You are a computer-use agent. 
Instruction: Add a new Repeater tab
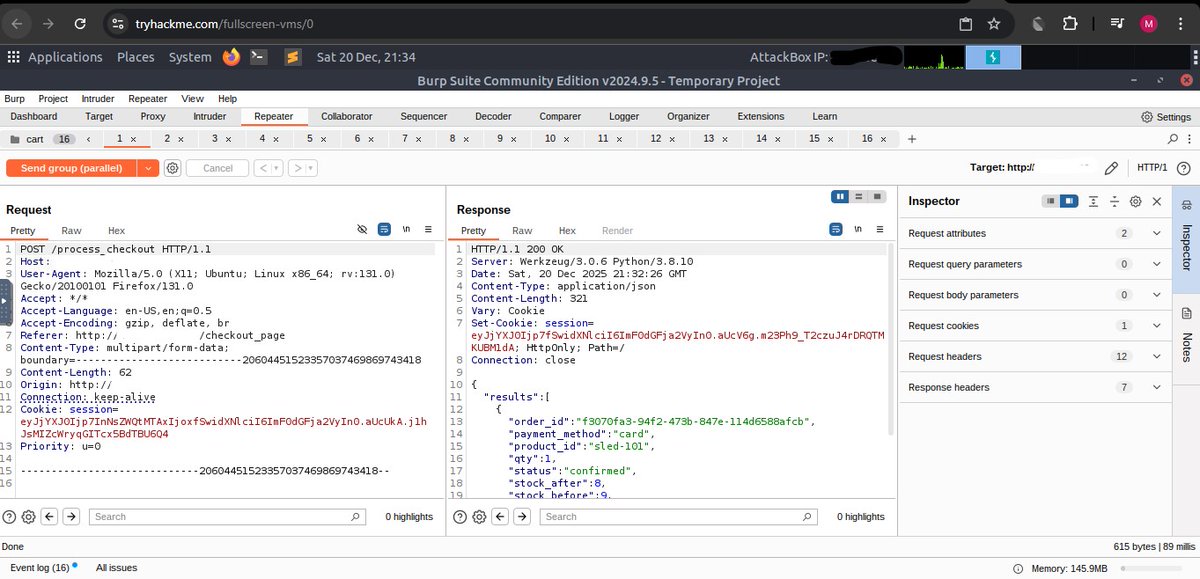tap(912, 139)
